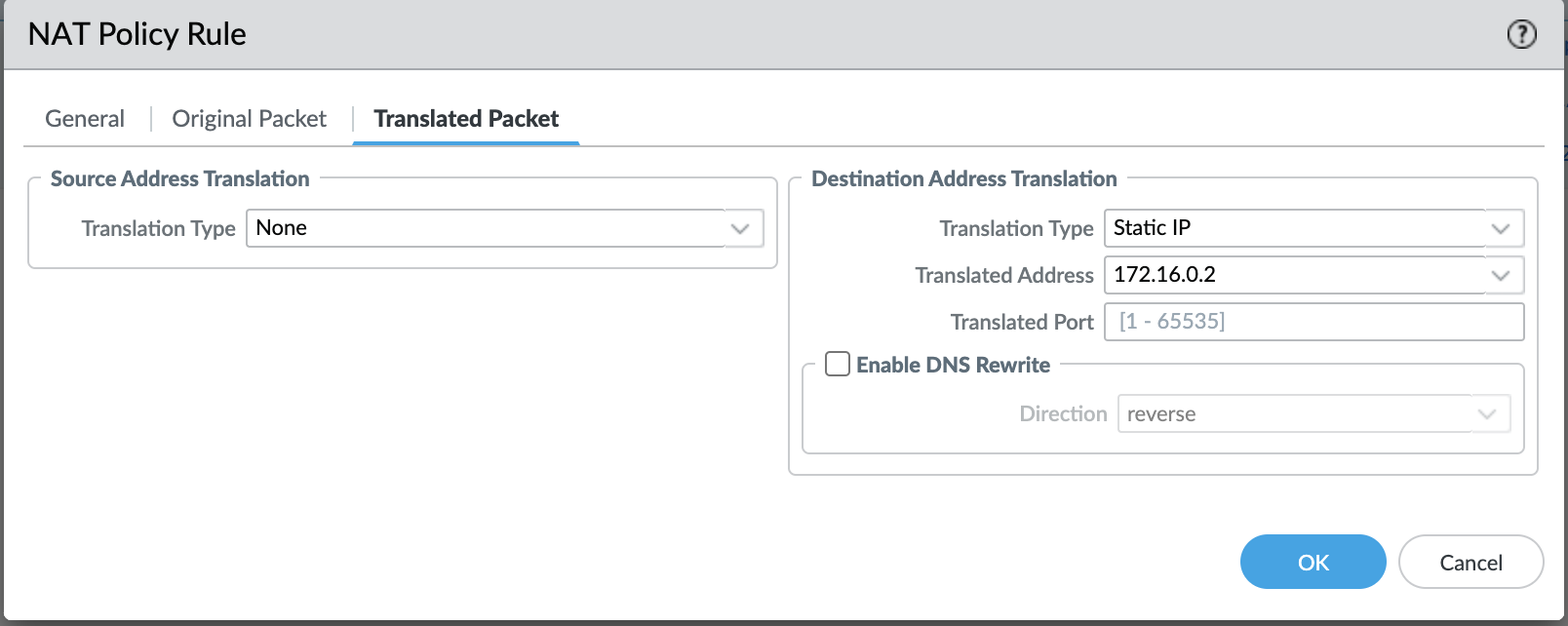This screenshot has height=626, width=1568.
Task: Click the Source Translation Type dropdown chevron
Action: coord(741,228)
